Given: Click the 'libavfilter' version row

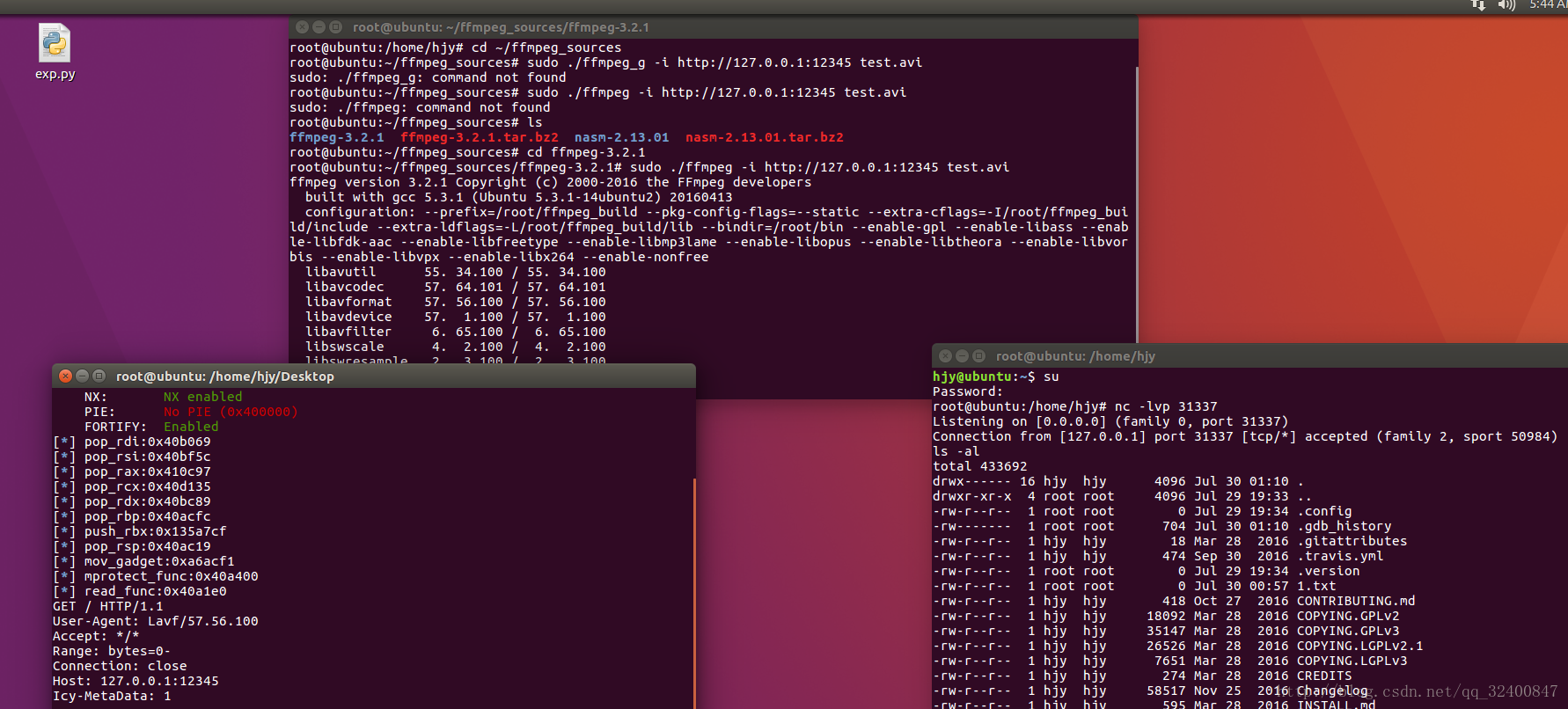Looking at the screenshot, I should coord(456,332).
